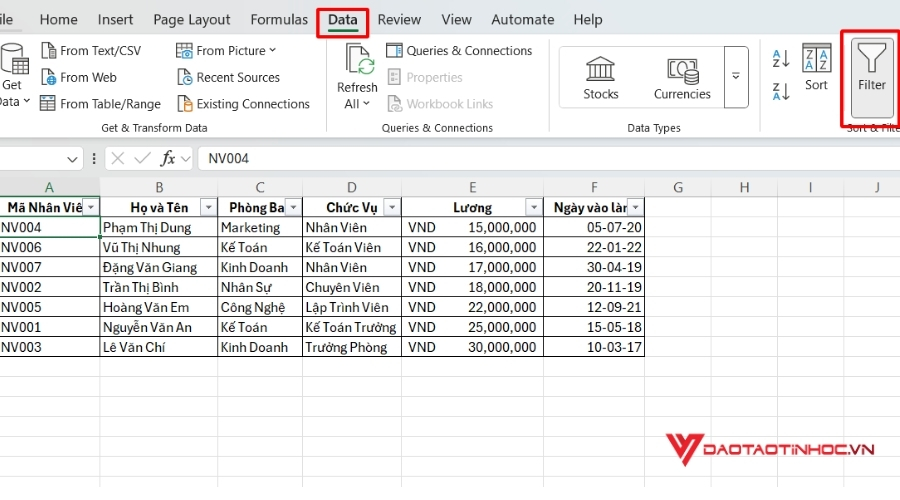Go to Page Layout tab
This screenshot has width=900, height=500.
click(x=192, y=20)
